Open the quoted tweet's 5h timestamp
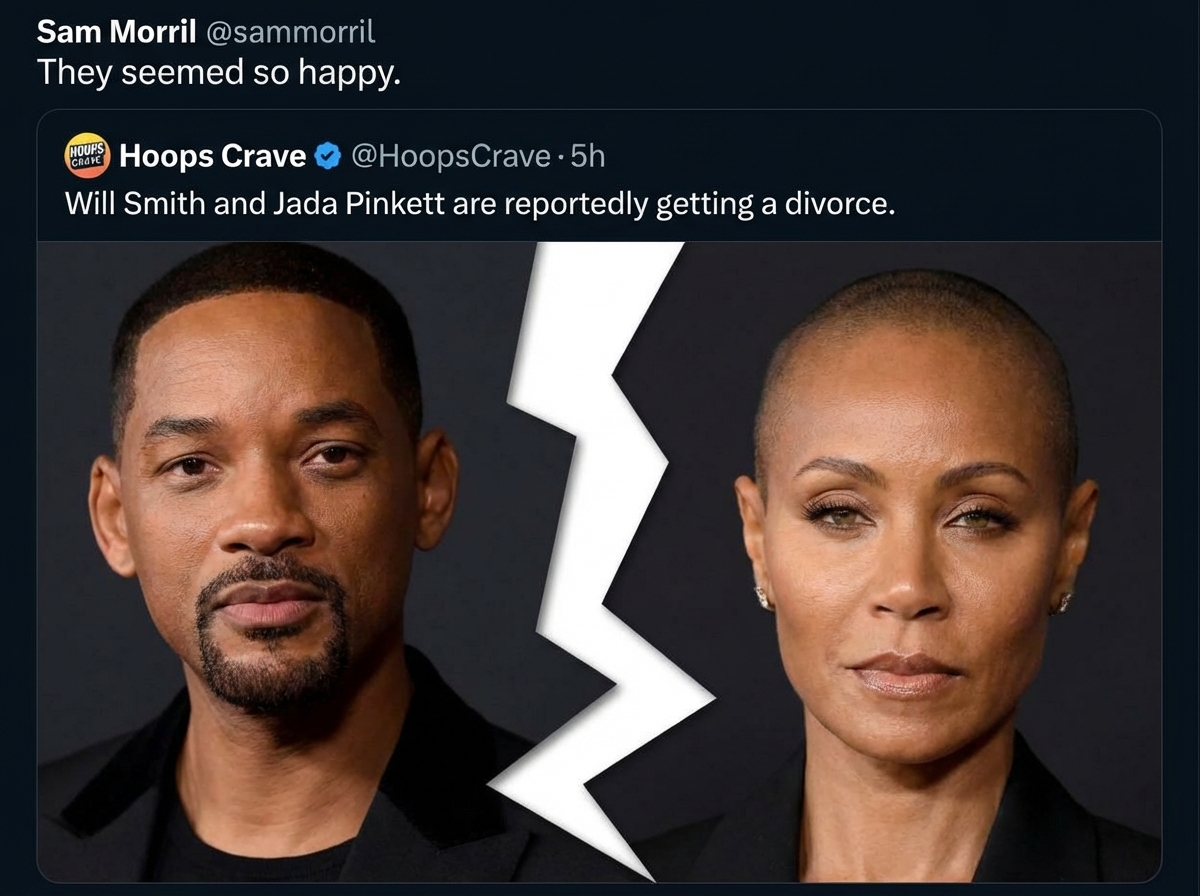The image size is (1200, 896). click(588, 156)
